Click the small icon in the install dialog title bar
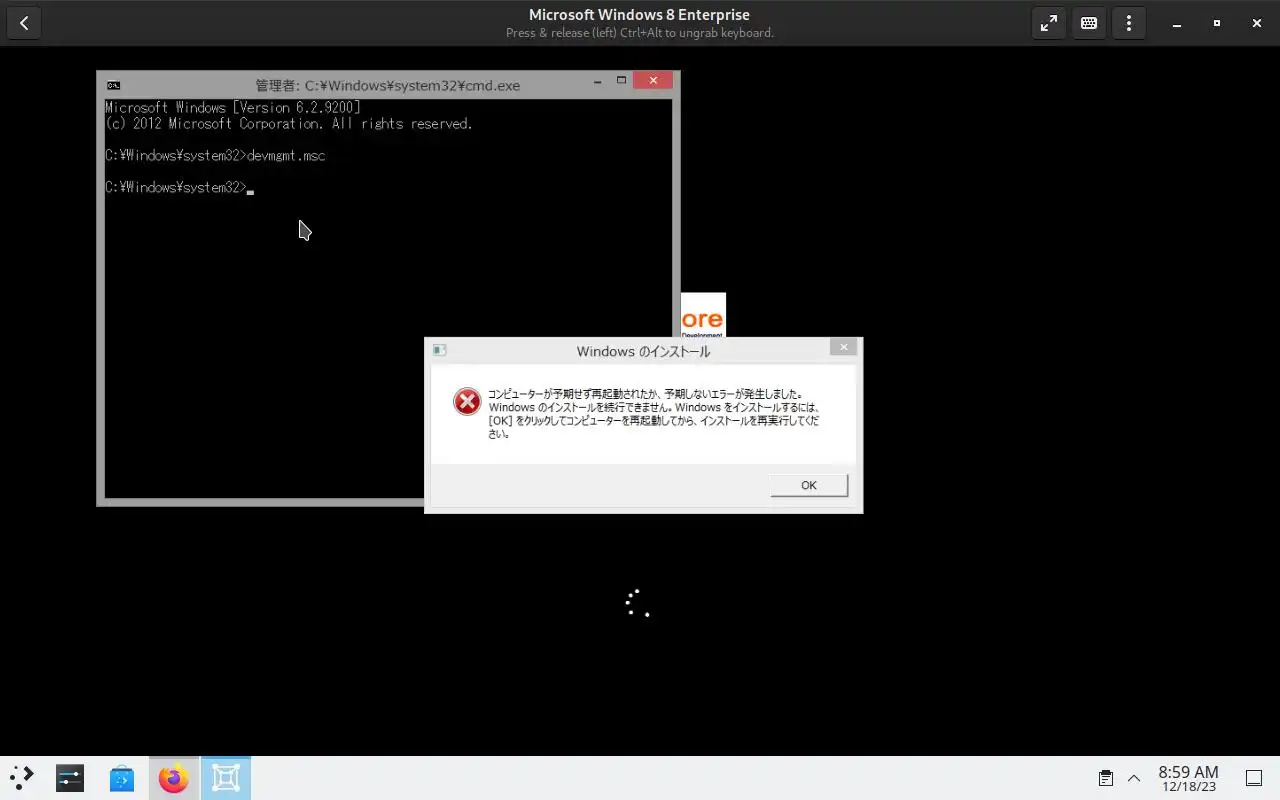This screenshot has height=800, width=1280. (x=439, y=351)
